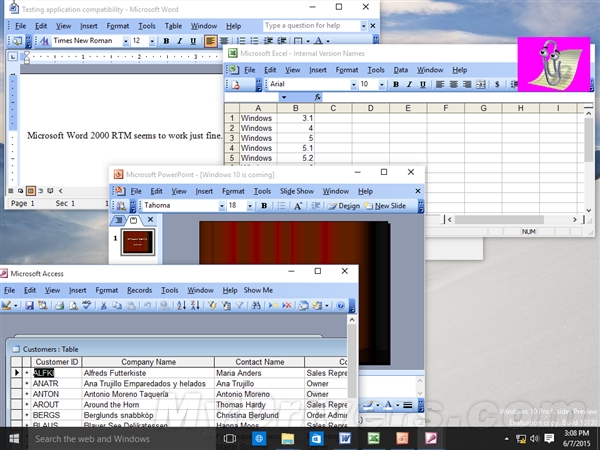Image resolution: width=600 pixels, height=450 pixels.
Task: Toggle Underline in Excel toolbar
Action: point(423,84)
